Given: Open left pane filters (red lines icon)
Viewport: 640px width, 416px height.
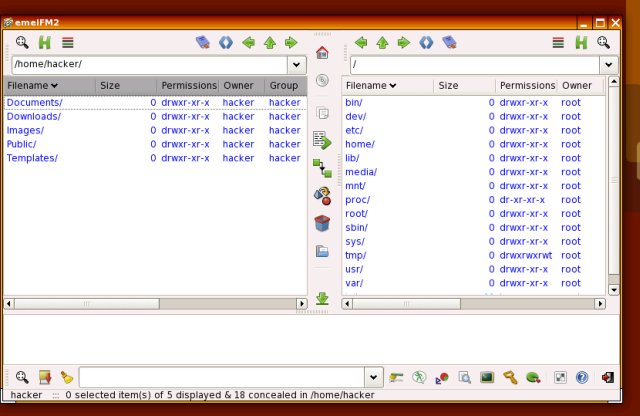Looking at the screenshot, I should [x=68, y=42].
